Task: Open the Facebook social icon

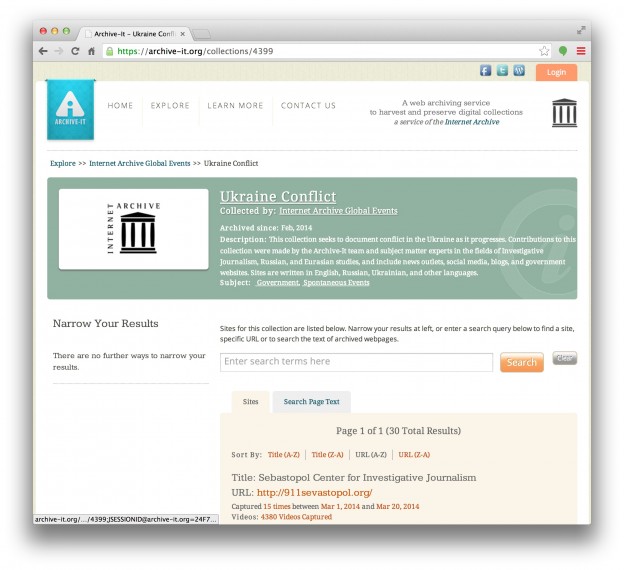Action: tap(485, 71)
